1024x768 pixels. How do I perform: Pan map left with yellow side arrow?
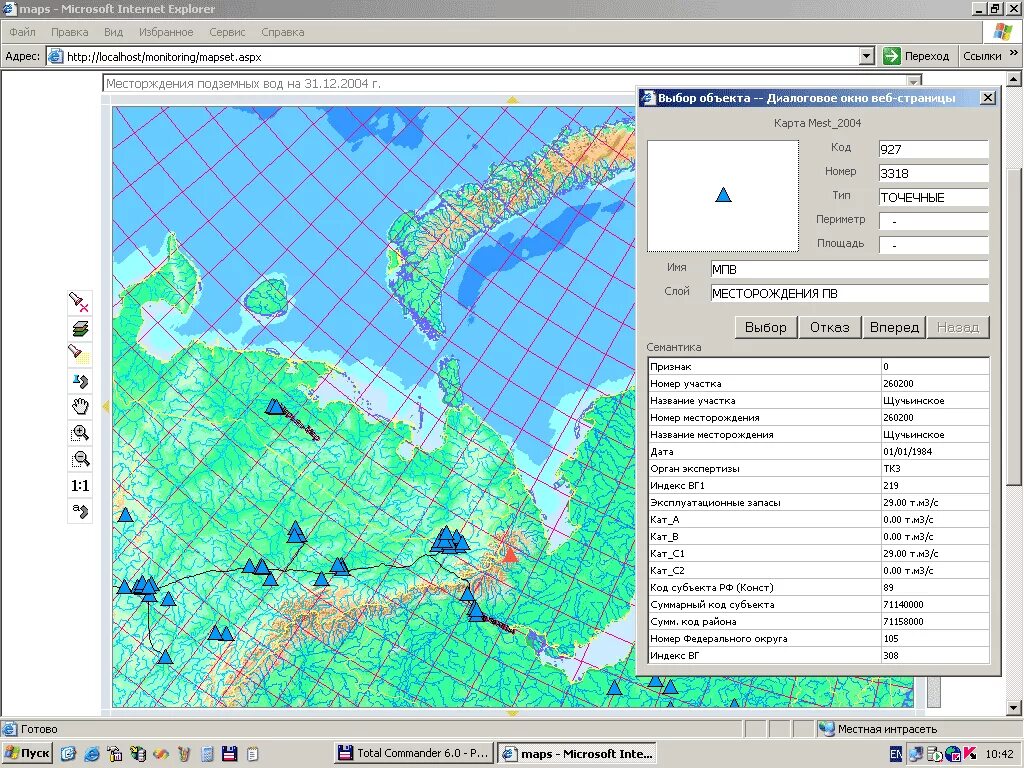point(106,407)
